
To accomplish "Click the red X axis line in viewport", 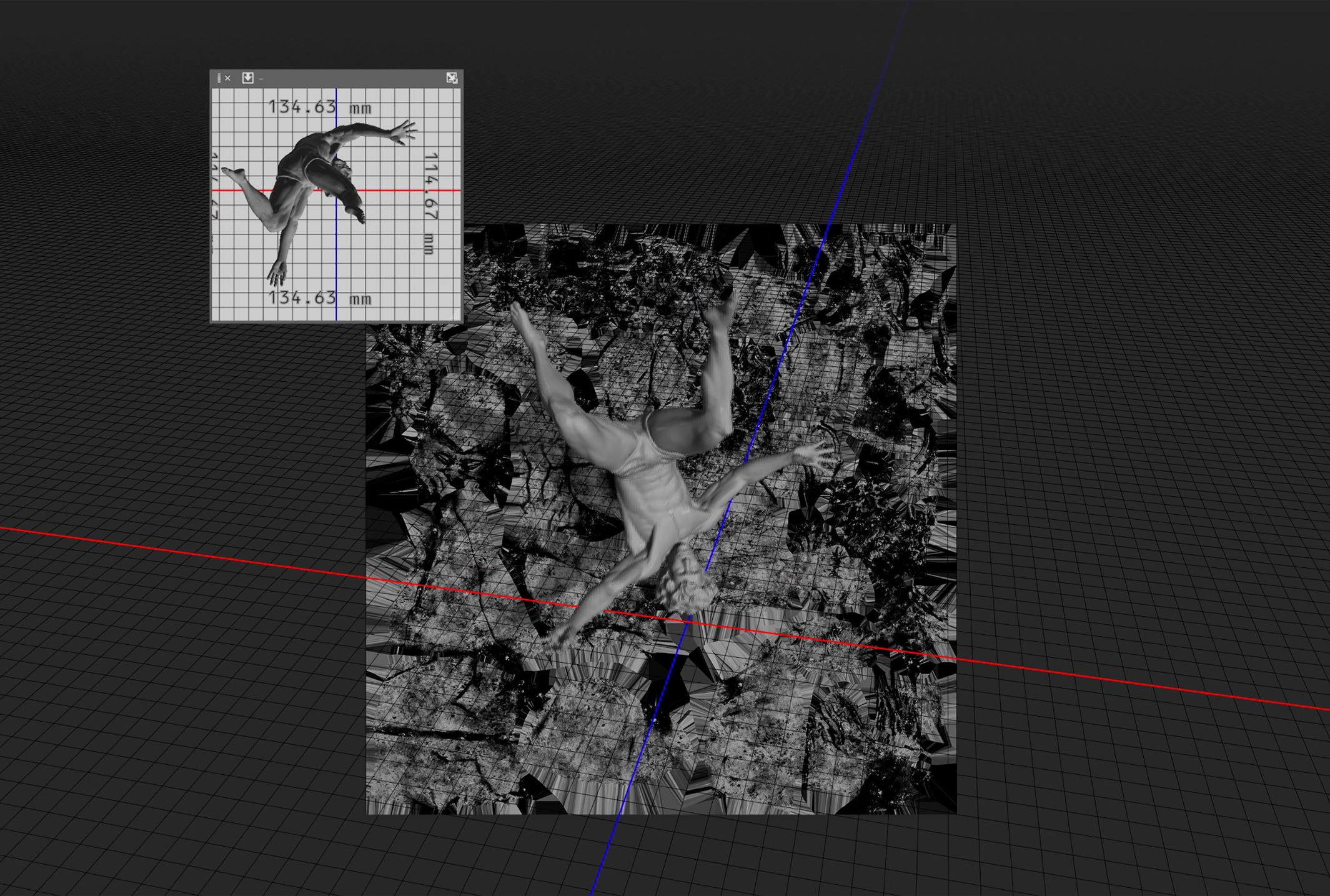I will 187,553.
